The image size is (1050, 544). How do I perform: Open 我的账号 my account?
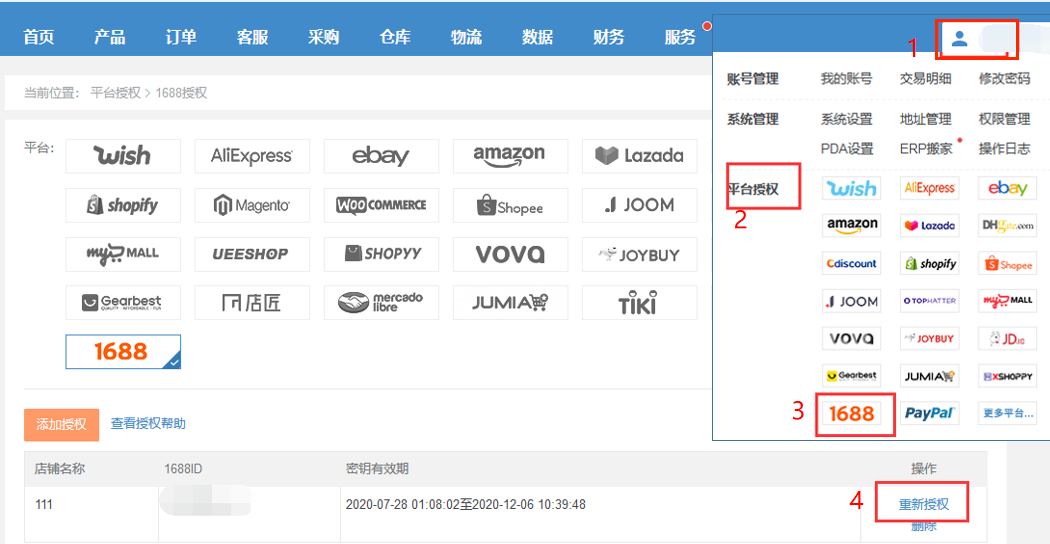pos(846,79)
